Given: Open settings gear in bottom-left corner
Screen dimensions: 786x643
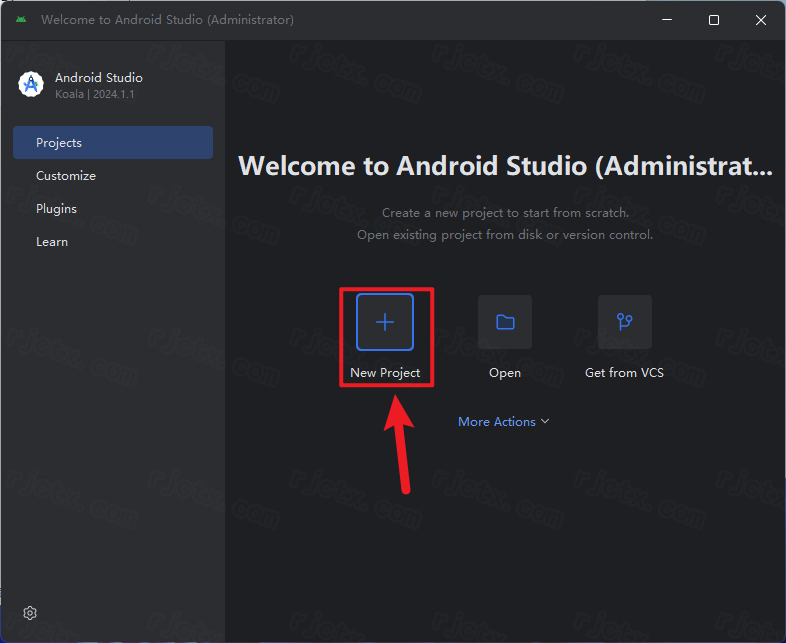Looking at the screenshot, I should tap(30, 613).
